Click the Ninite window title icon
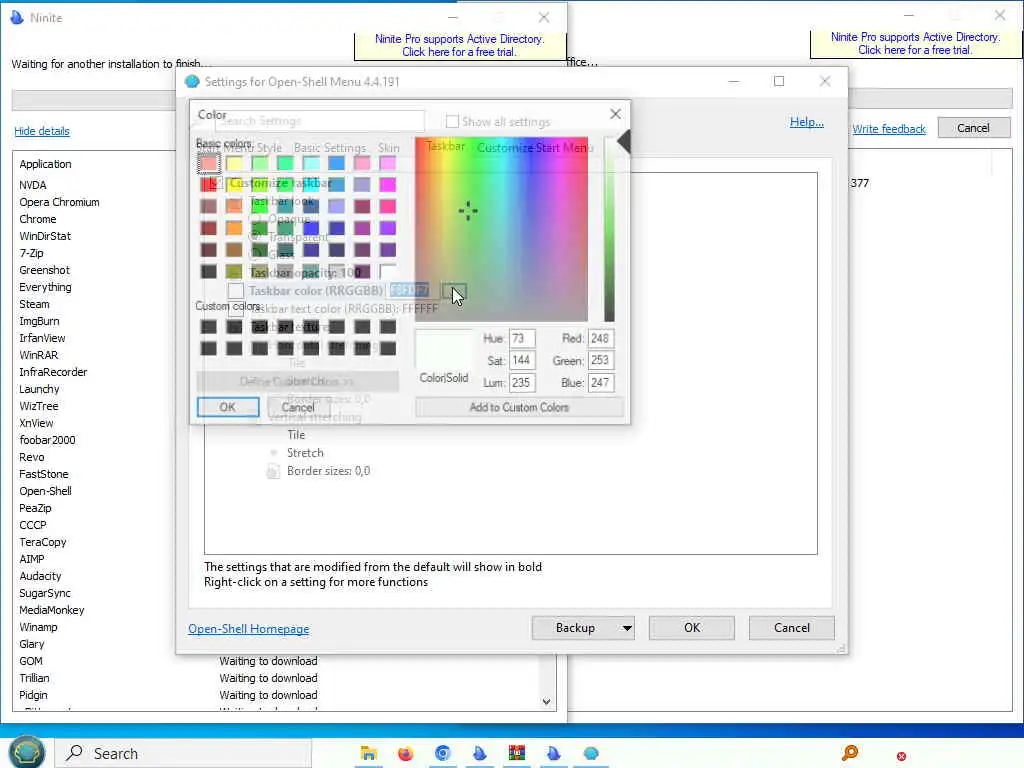Image resolution: width=1024 pixels, height=768 pixels. click(x=17, y=18)
